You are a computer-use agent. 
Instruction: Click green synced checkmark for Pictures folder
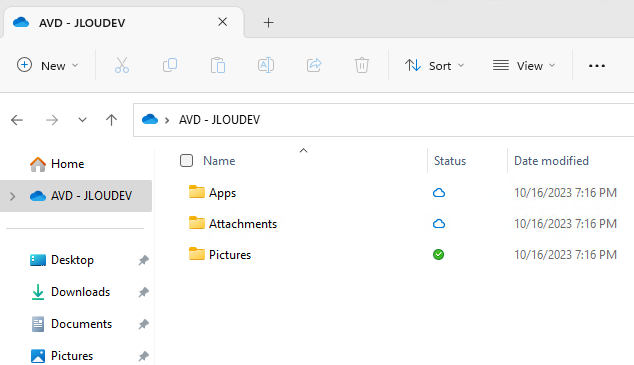coord(438,255)
